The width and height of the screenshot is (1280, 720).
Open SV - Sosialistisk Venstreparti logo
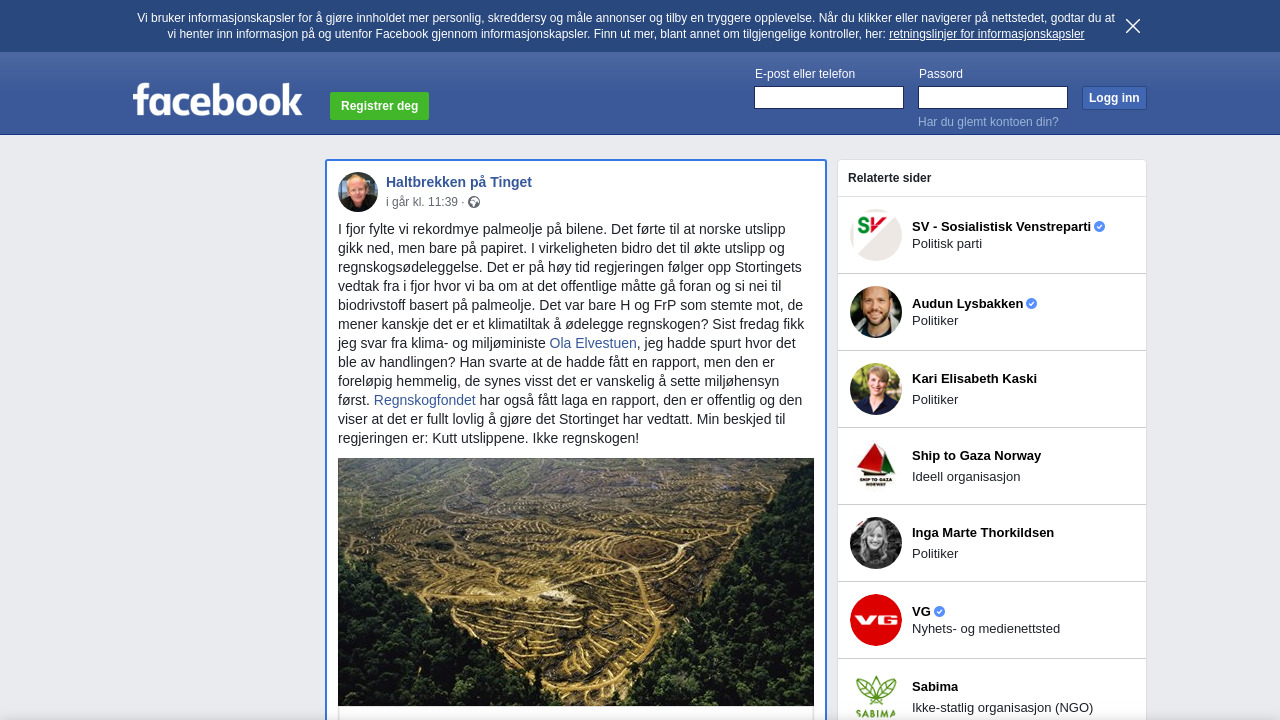pyautogui.click(x=876, y=235)
